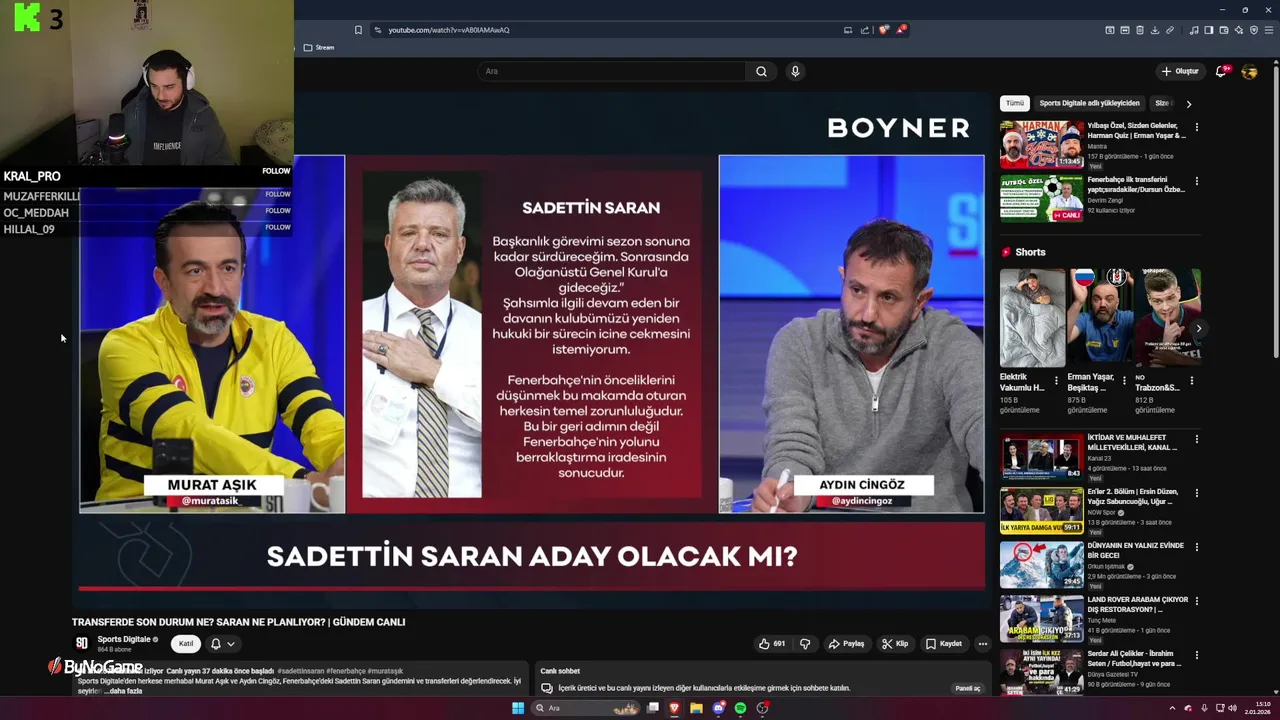Dislike the video thumbs-down button

pyautogui.click(x=805, y=644)
